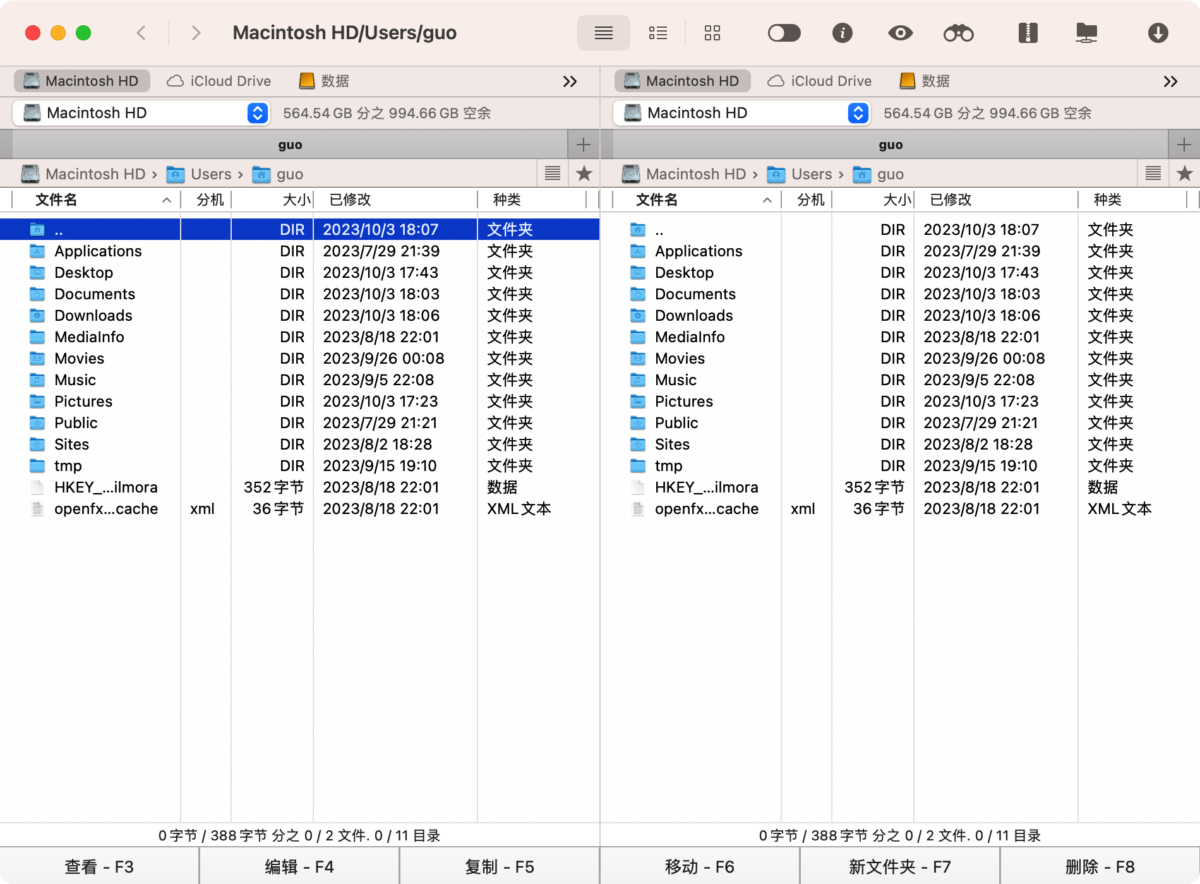Click the zip archive compress icon

(1026, 33)
